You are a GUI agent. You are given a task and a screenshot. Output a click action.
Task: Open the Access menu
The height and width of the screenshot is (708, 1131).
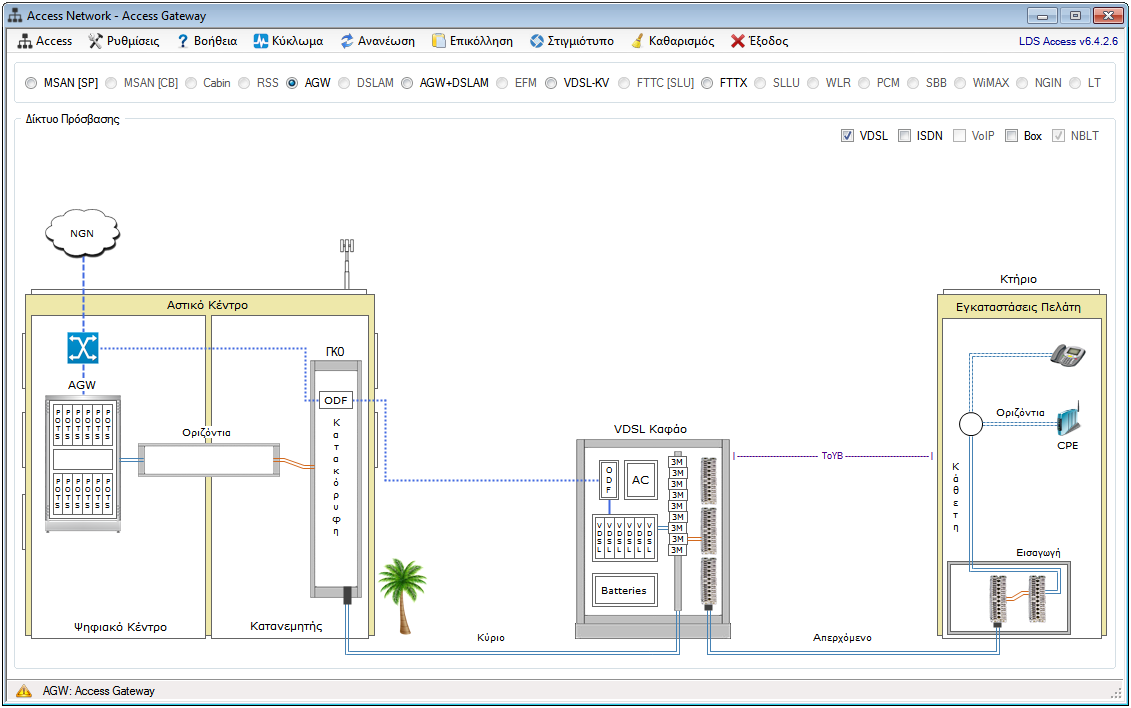(45, 41)
